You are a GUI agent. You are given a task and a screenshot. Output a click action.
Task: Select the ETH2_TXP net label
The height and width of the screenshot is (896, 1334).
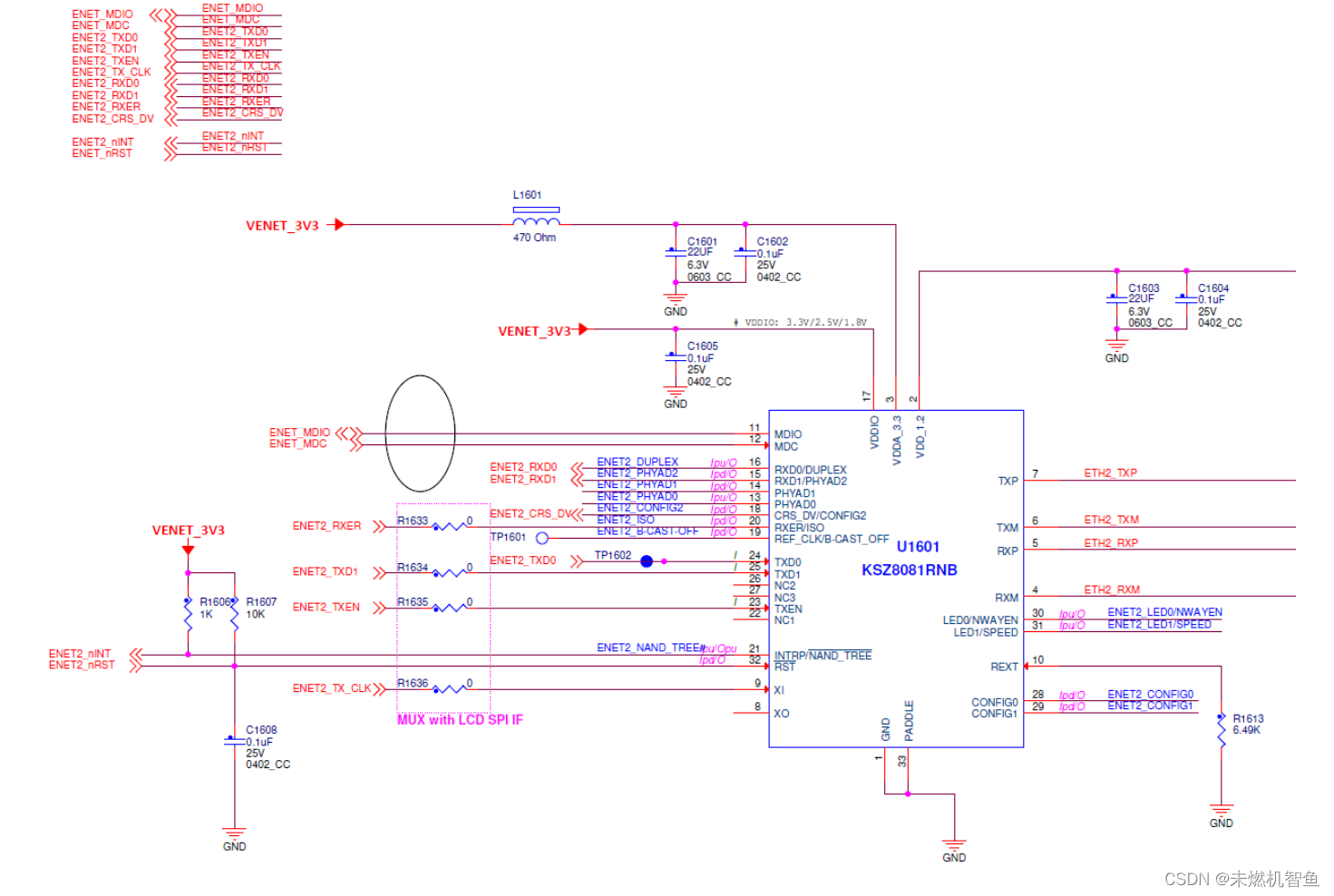(1110, 473)
